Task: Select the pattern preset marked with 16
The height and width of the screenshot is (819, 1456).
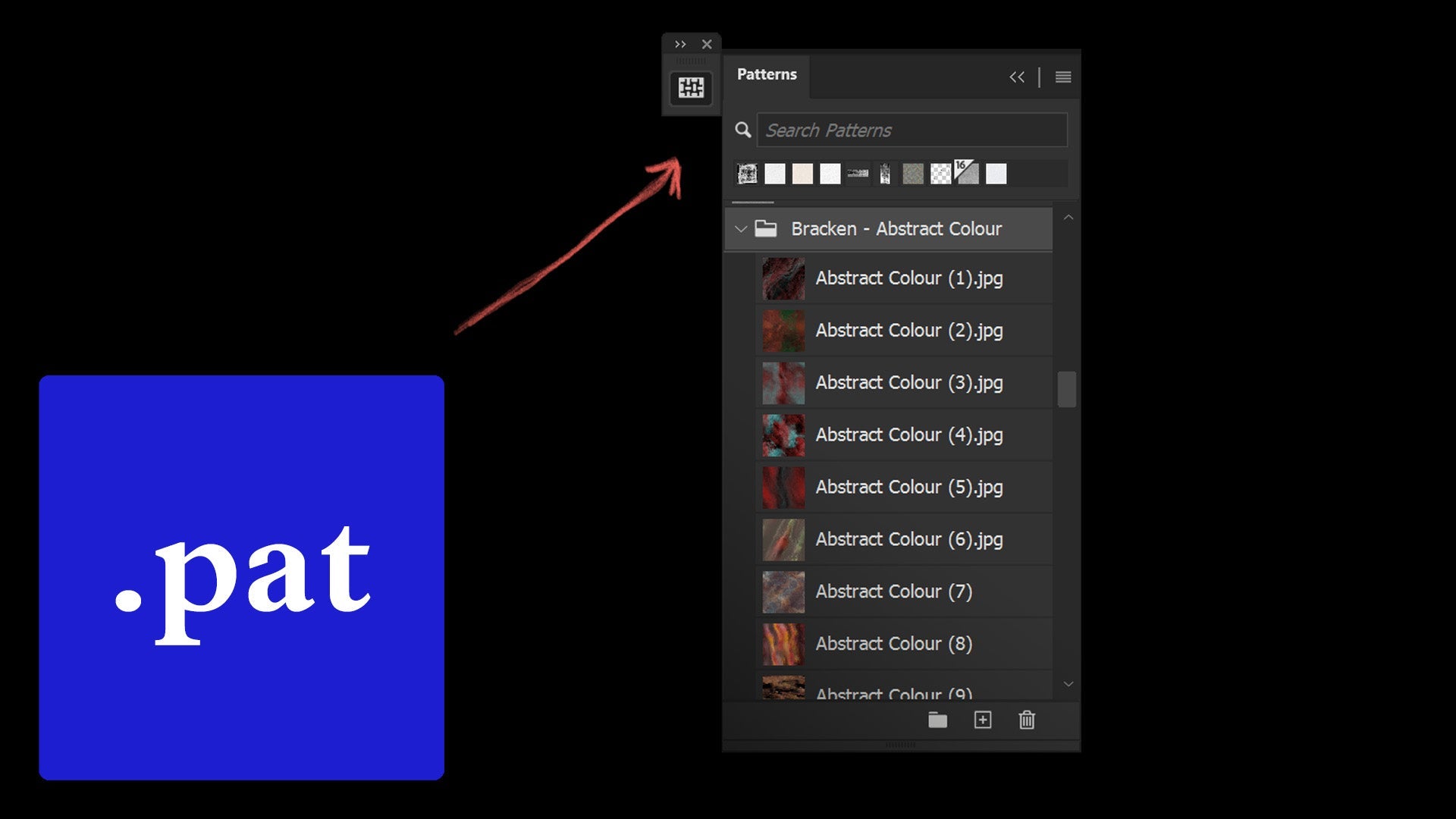Action: click(965, 174)
